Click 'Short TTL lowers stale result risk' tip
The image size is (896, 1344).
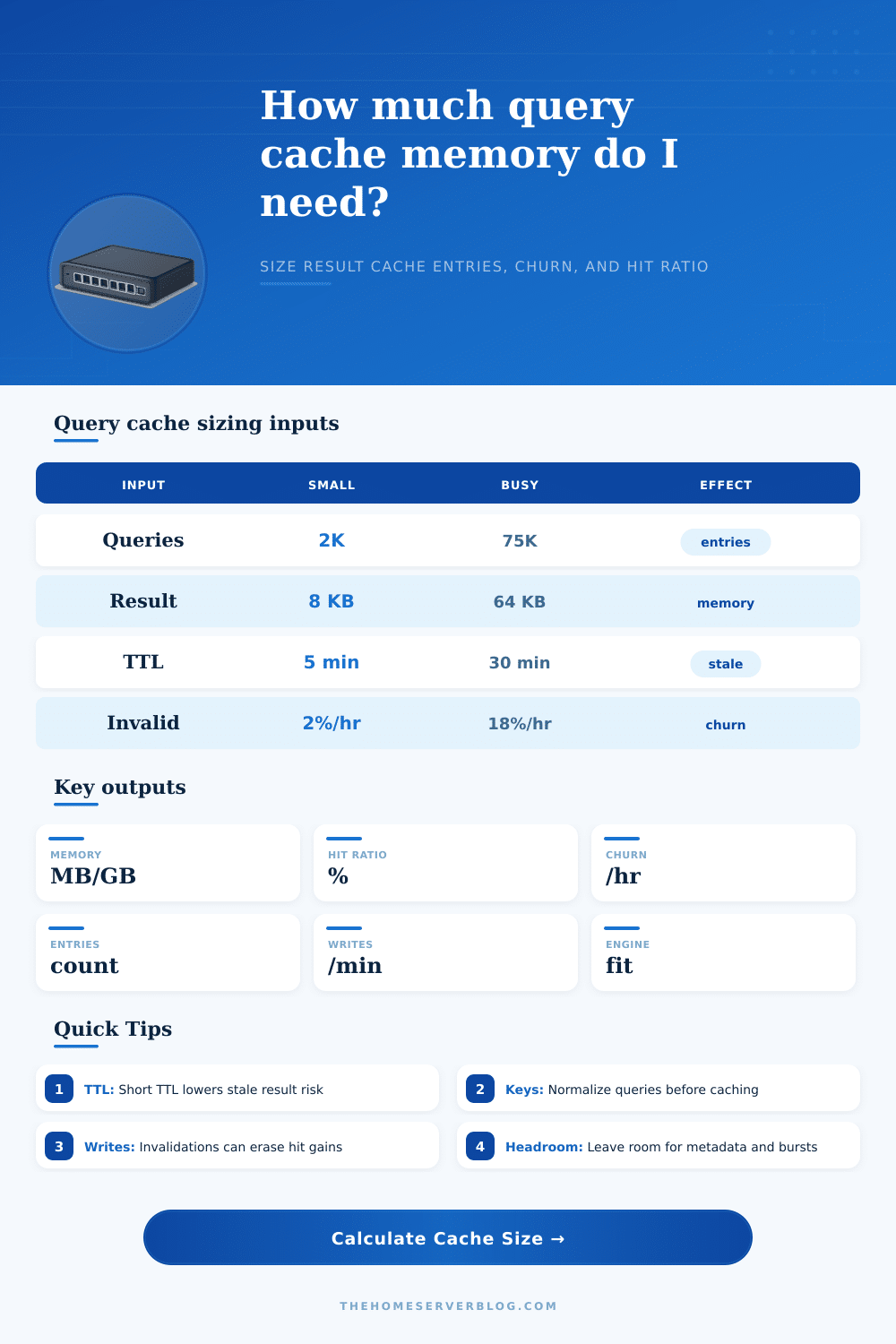(221, 1090)
